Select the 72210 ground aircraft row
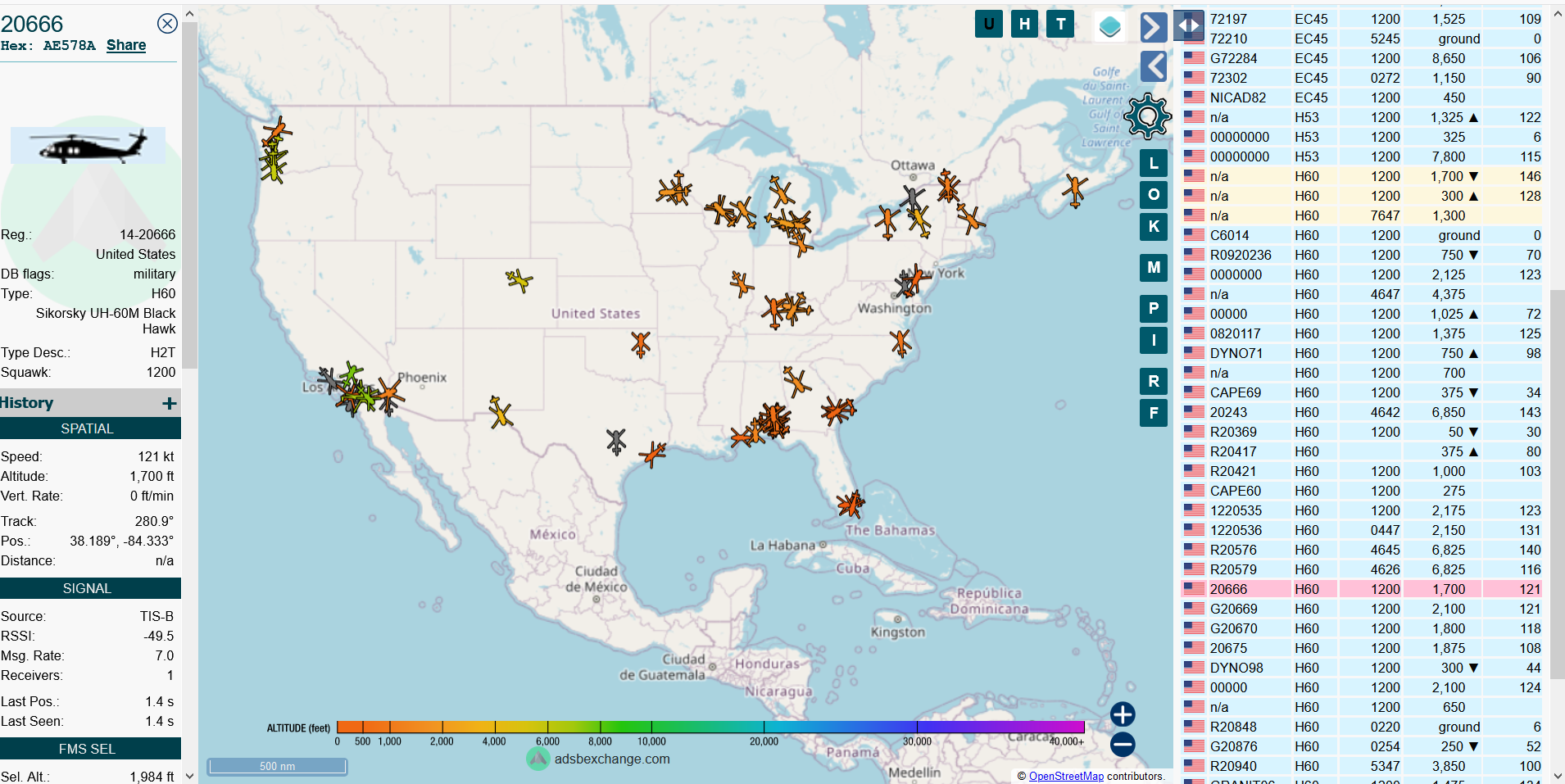The height and width of the screenshot is (784, 1565). (x=1362, y=39)
